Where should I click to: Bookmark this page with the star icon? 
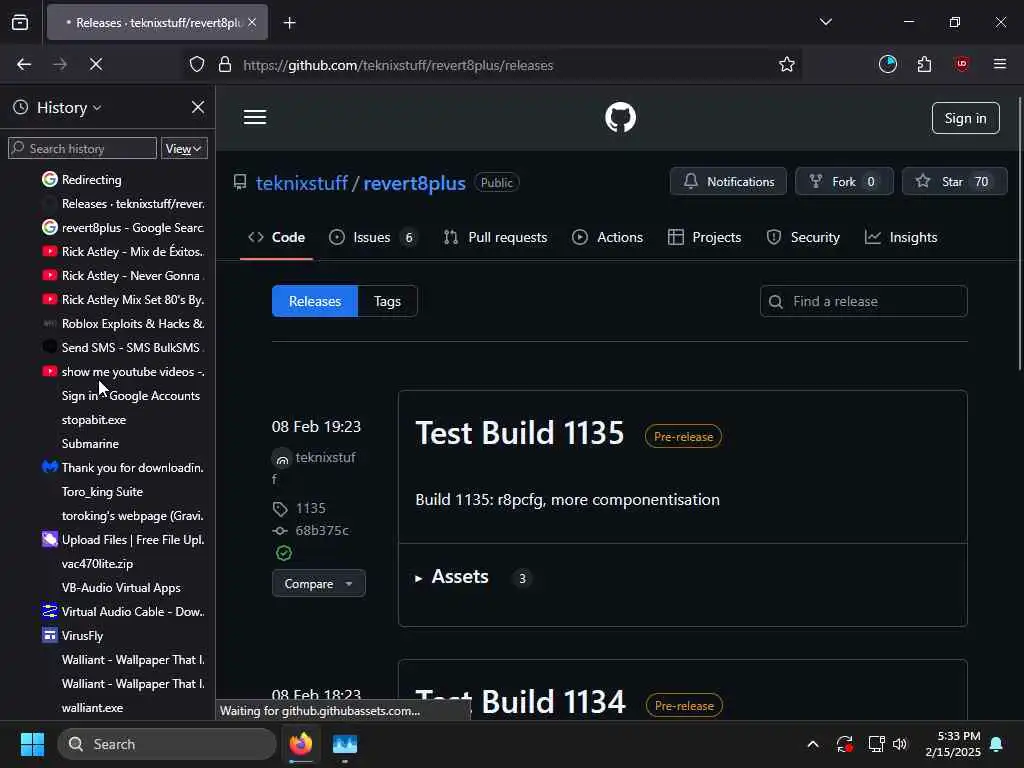pos(786,64)
